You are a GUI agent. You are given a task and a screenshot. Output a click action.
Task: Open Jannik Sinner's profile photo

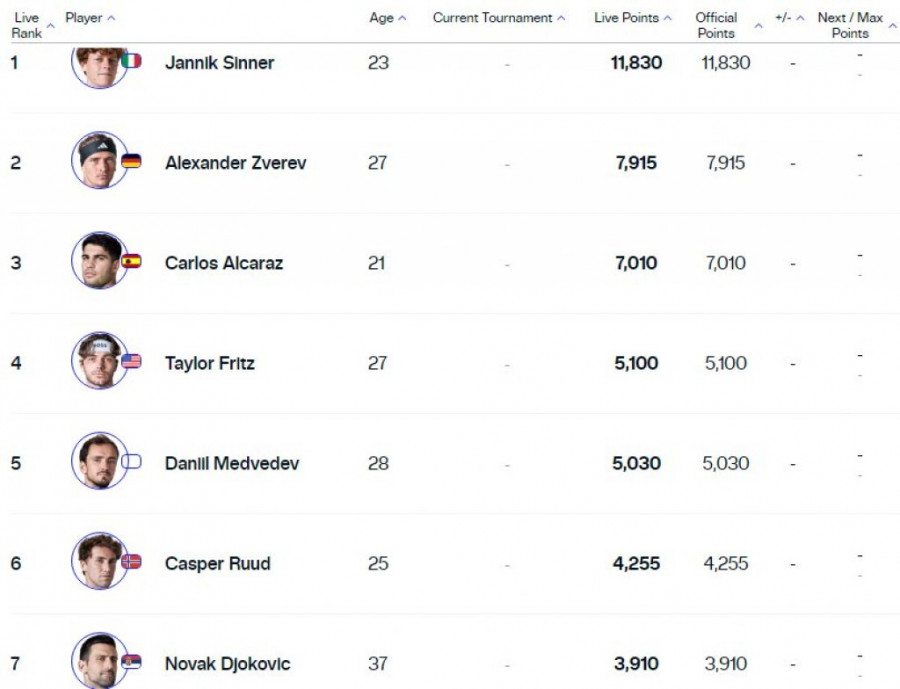[99, 62]
